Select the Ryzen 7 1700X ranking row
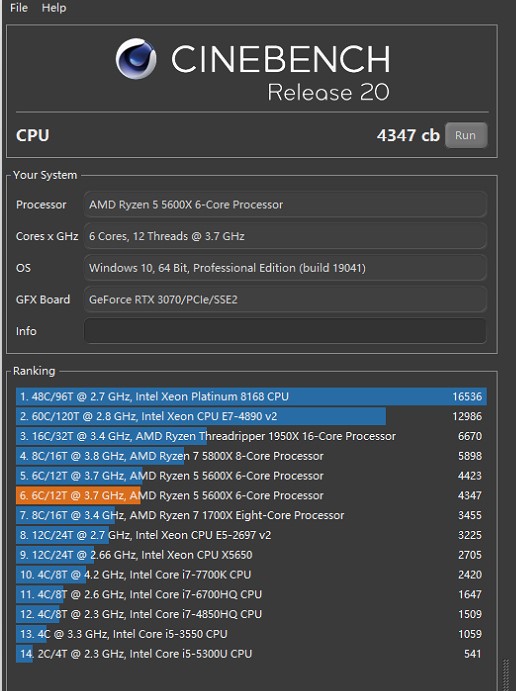This screenshot has width=516, height=691. click(251, 515)
